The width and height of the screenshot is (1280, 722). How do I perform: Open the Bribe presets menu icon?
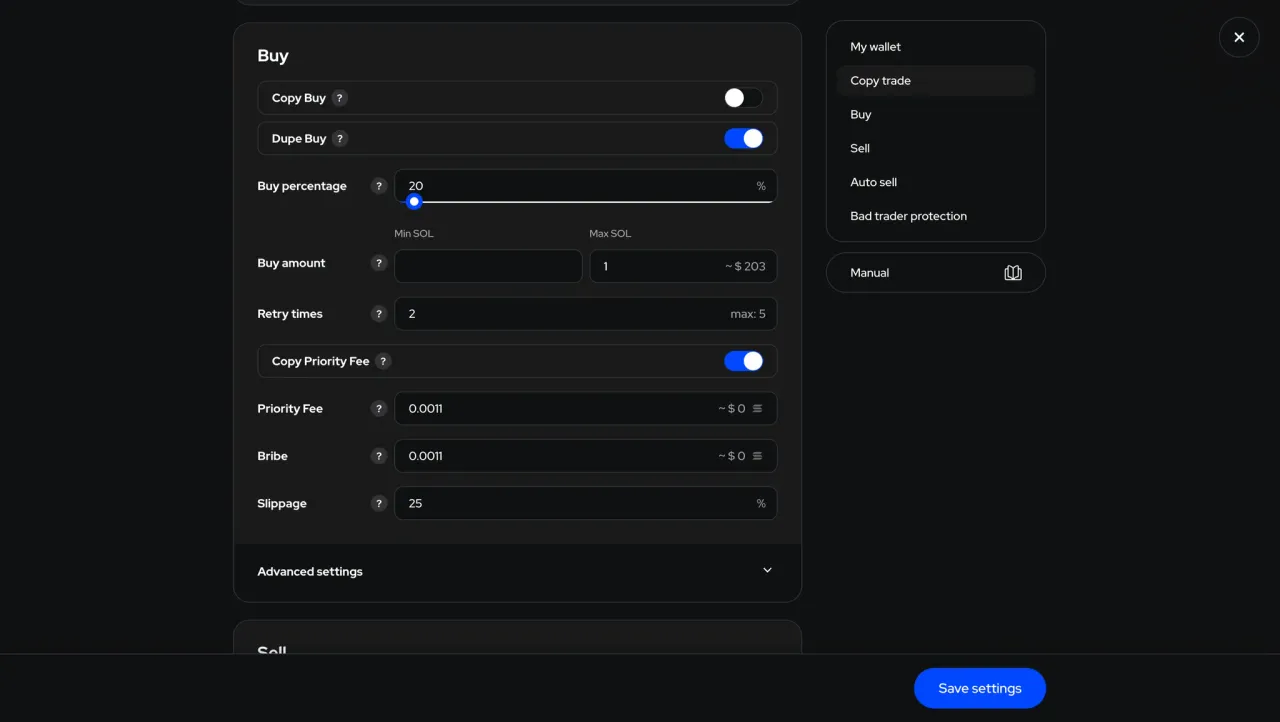tap(757, 456)
